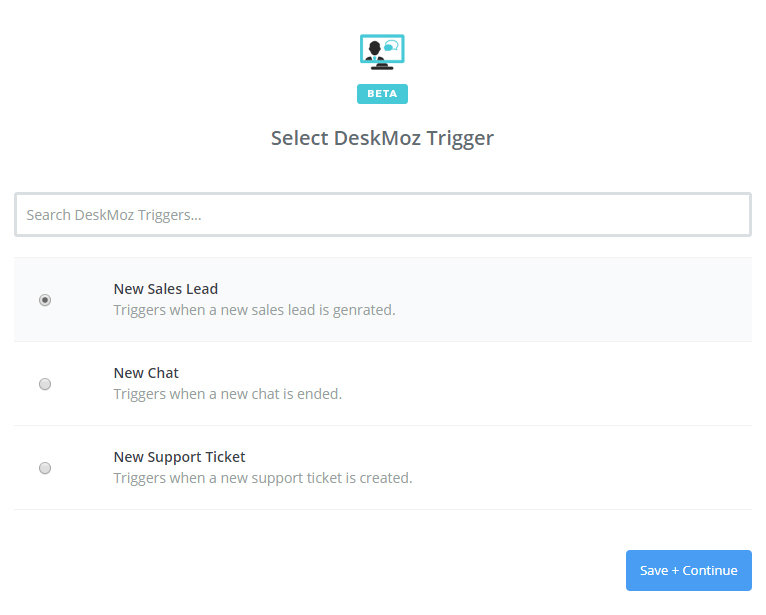
Task: Click the DeskMoz monitor logo icon
Action: tap(382, 52)
